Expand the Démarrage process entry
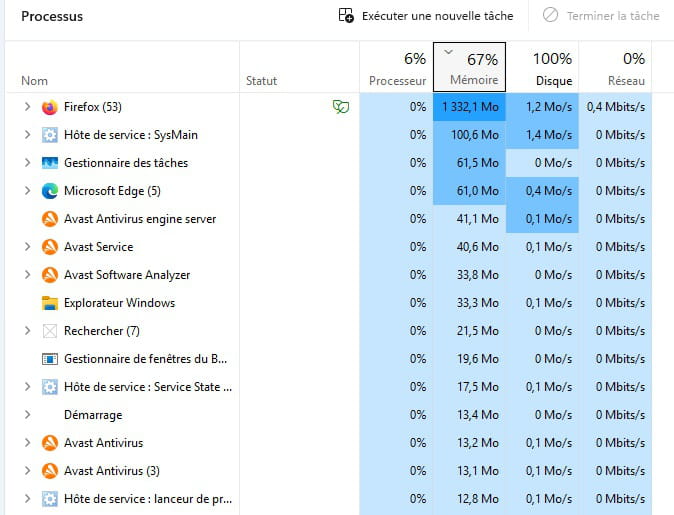The height and width of the screenshot is (515, 674). (x=27, y=415)
